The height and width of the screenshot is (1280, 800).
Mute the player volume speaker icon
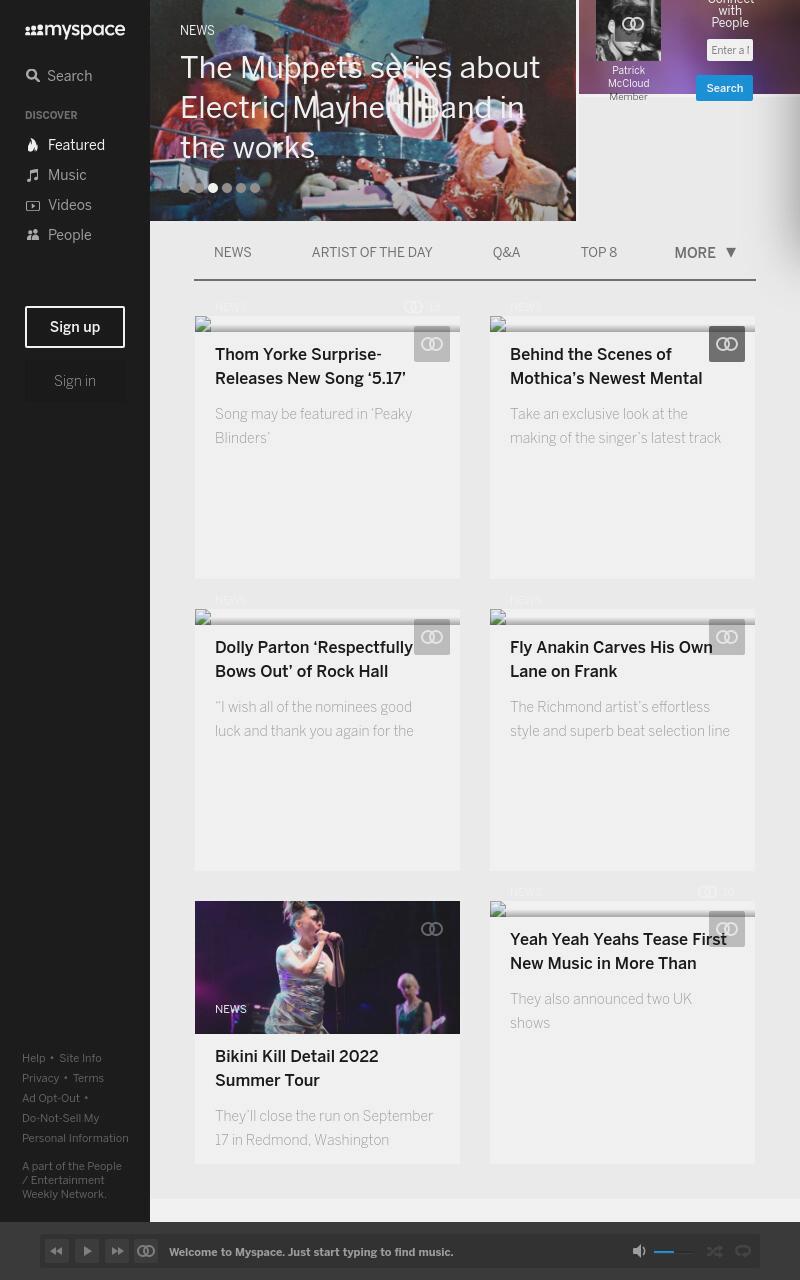(x=639, y=1251)
